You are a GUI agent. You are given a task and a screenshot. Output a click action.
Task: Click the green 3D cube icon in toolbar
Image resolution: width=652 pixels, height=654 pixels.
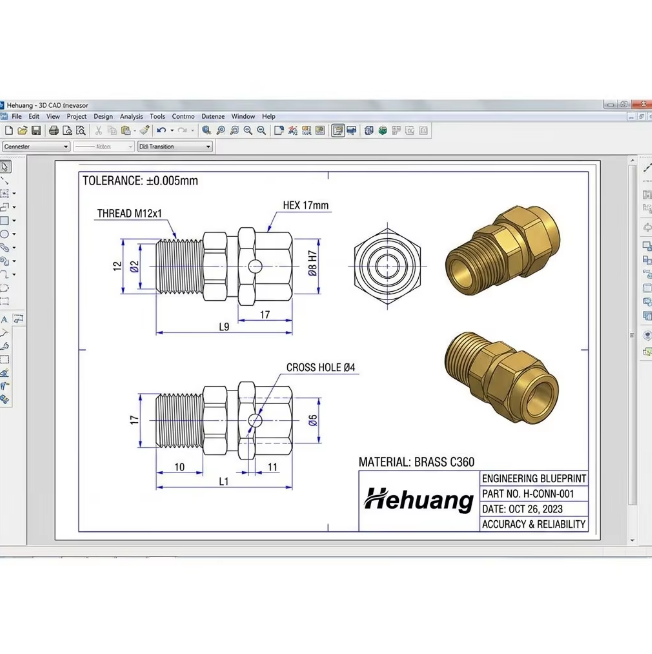point(383,131)
